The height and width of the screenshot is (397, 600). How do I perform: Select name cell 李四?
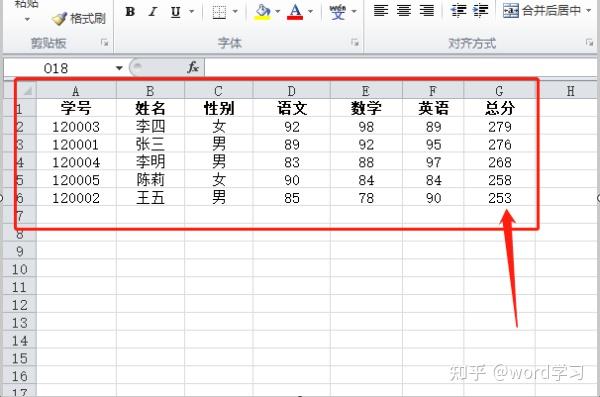(150, 127)
